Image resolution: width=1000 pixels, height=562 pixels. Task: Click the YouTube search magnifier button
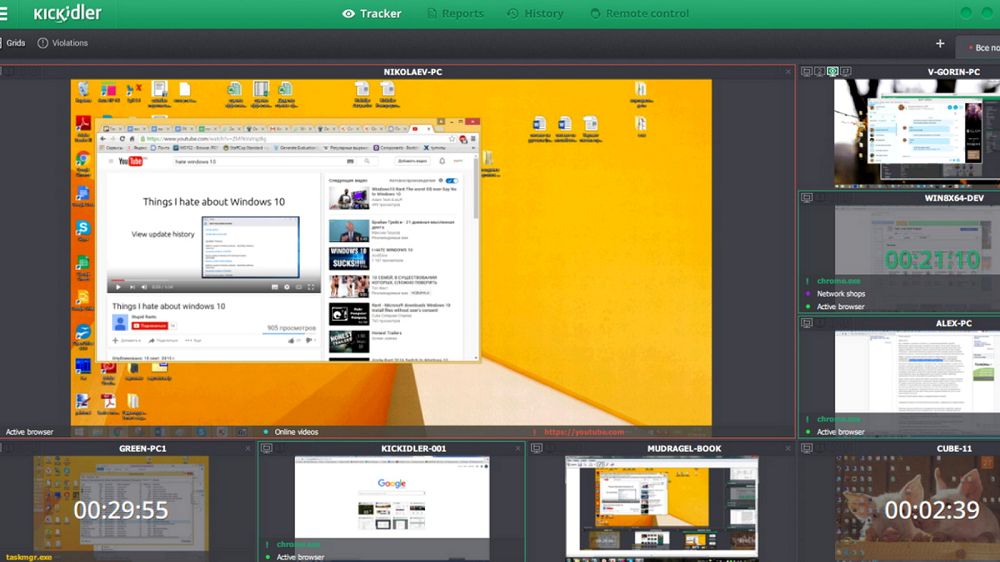(x=367, y=161)
